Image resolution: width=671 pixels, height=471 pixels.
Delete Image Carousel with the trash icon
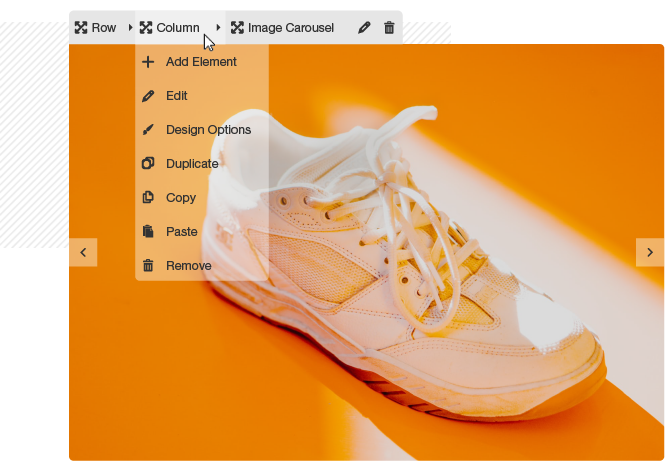(x=389, y=28)
